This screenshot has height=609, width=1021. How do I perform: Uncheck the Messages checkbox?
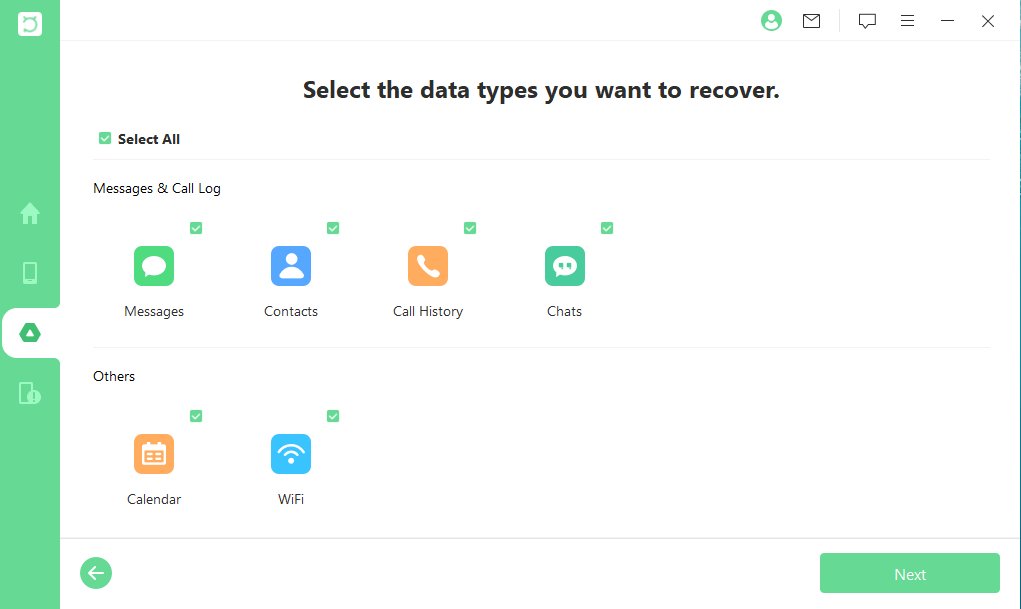(196, 228)
